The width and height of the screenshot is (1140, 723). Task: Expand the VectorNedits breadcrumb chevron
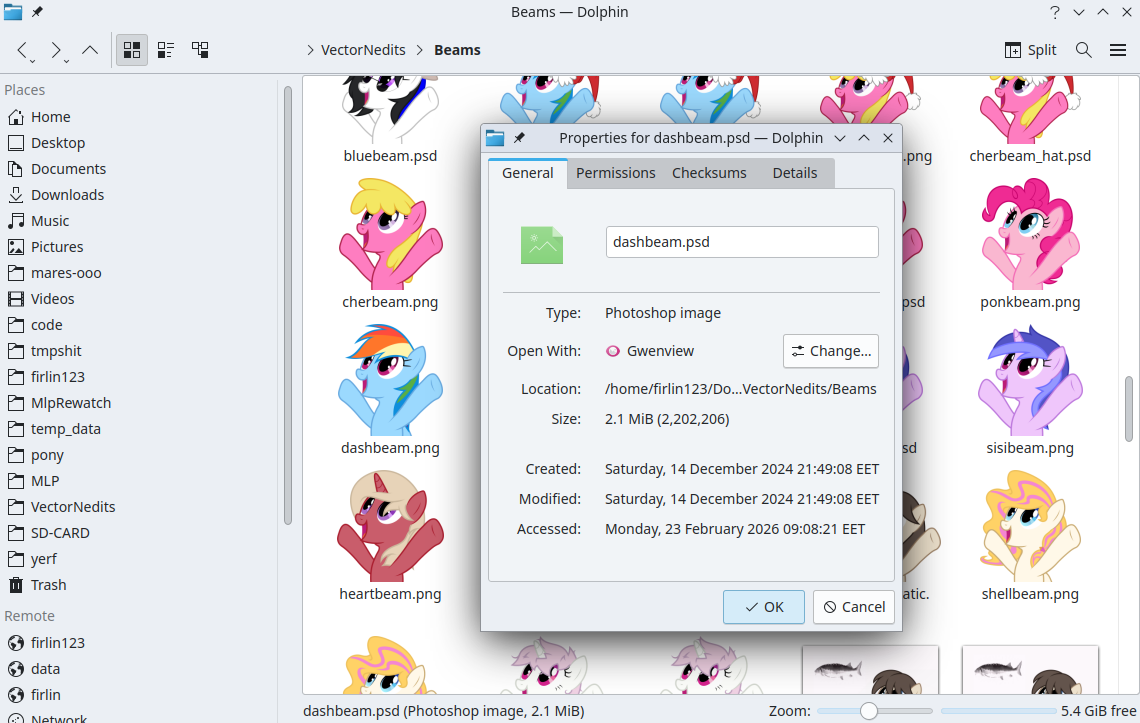pyautogui.click(x=310, y=50)
